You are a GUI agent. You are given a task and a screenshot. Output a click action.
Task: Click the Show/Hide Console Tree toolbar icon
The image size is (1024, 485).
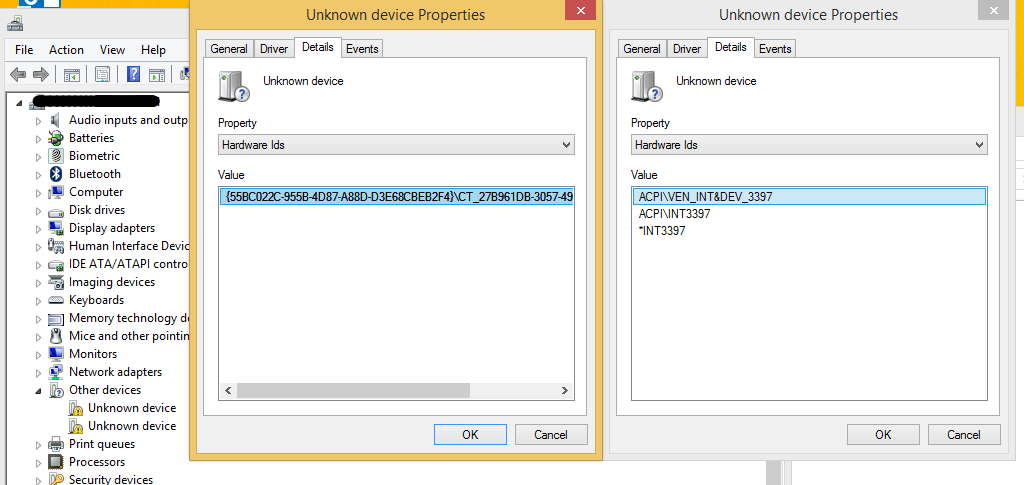click(72, 74)
